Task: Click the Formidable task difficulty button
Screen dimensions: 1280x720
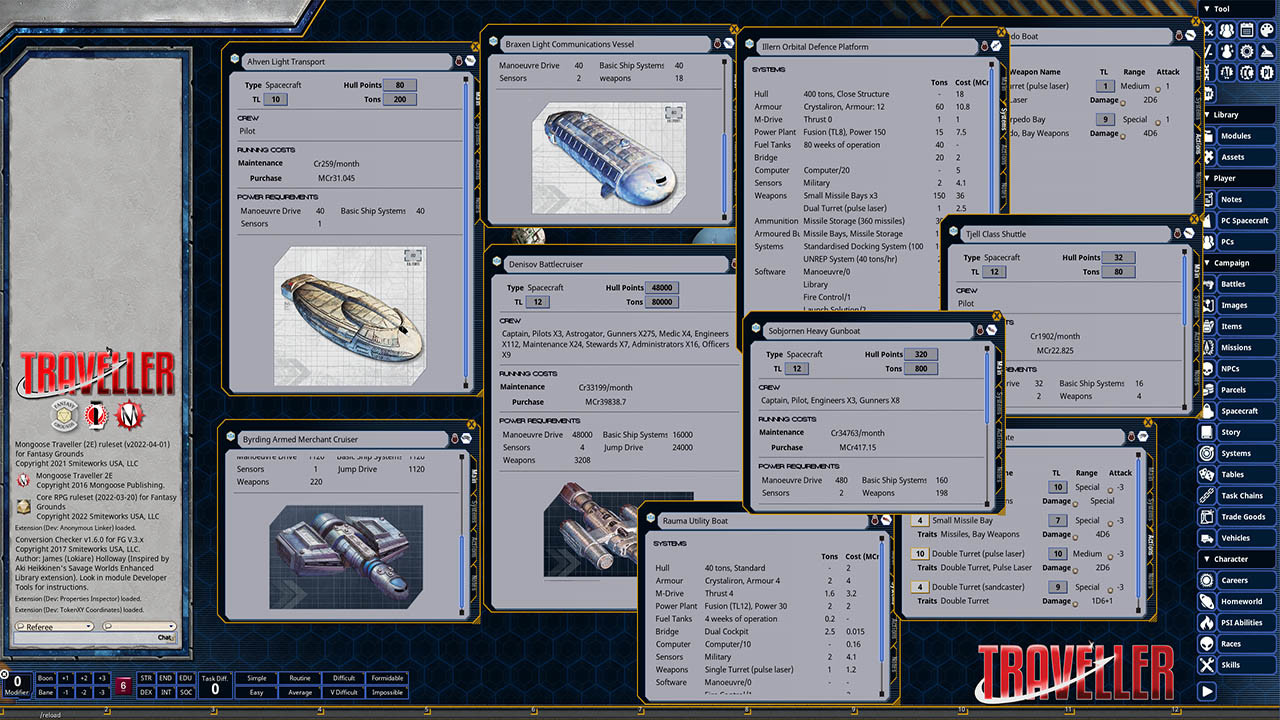Action: (x=388, y=678)
